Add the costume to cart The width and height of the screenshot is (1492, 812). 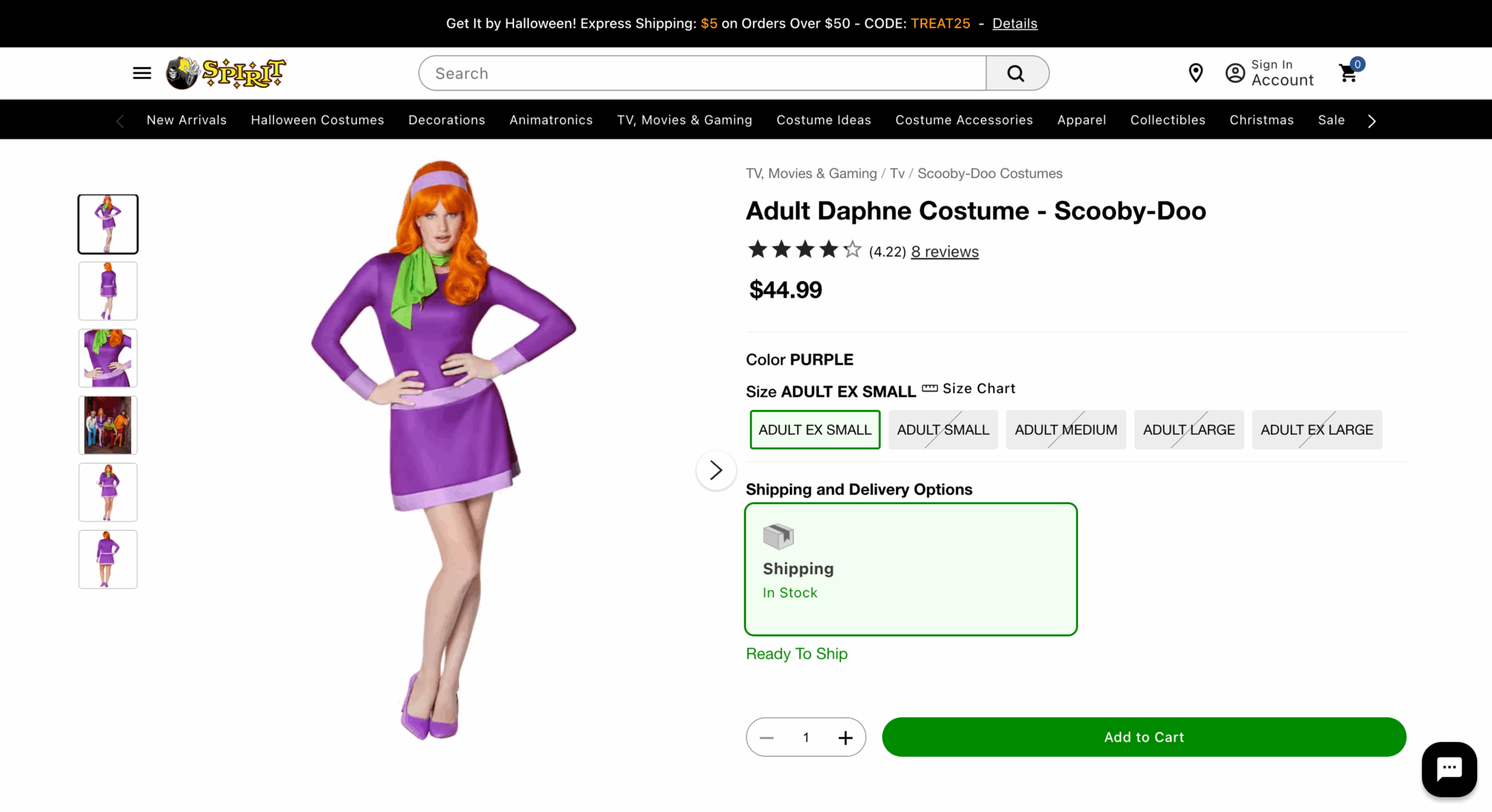coord(1144,737)
